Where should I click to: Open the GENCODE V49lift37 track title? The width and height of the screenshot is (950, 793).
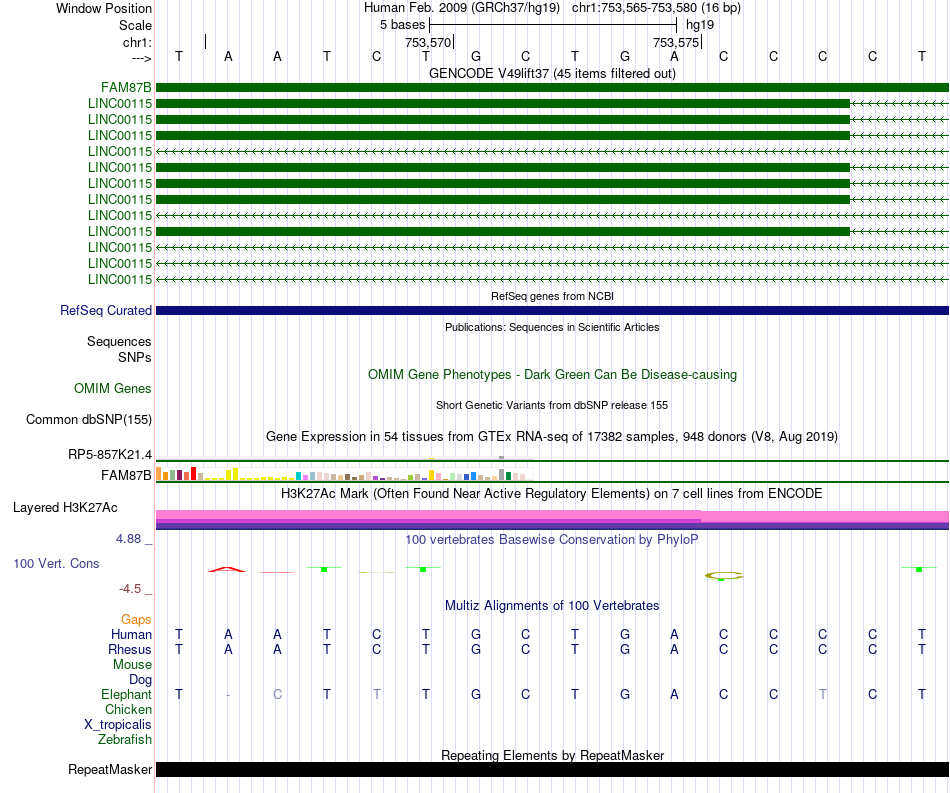point(552,73)
